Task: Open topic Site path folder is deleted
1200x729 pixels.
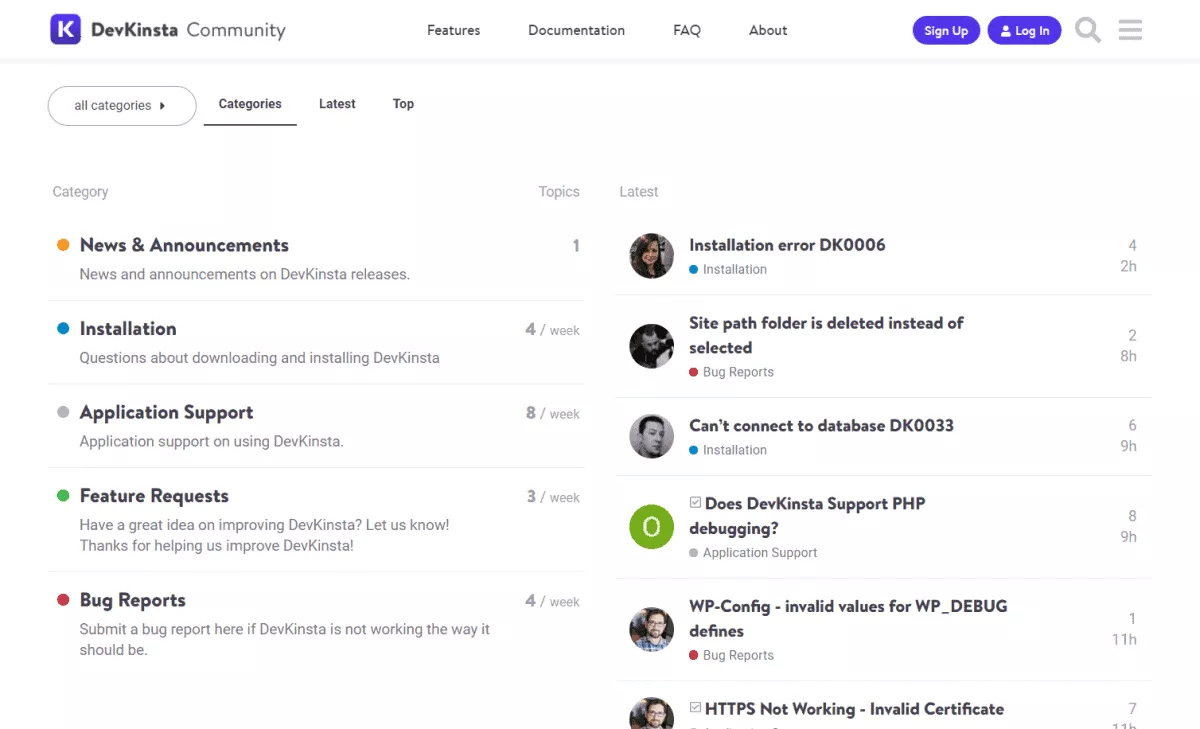Action: (x=826, y=335)
